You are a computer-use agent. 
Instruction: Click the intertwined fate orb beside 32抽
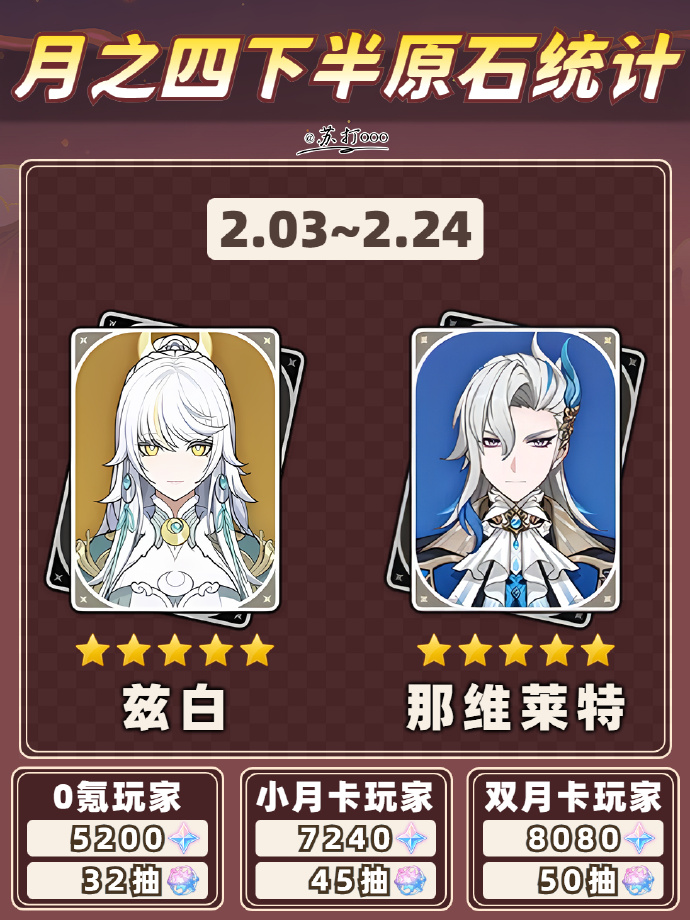tap(184, 880)
